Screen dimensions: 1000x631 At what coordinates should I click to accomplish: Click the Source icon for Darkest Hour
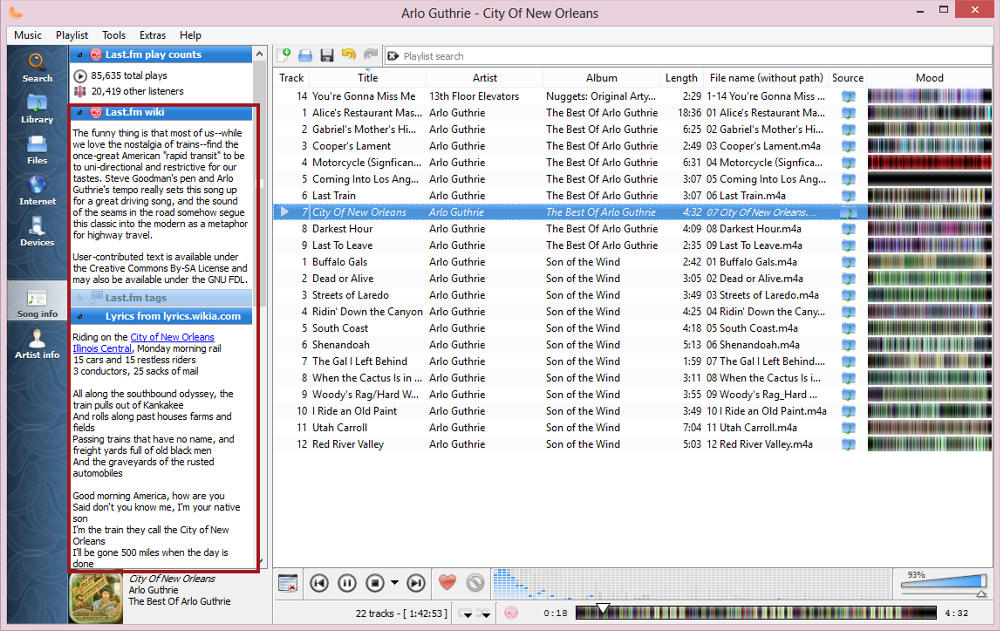click(x=848, y=229)
